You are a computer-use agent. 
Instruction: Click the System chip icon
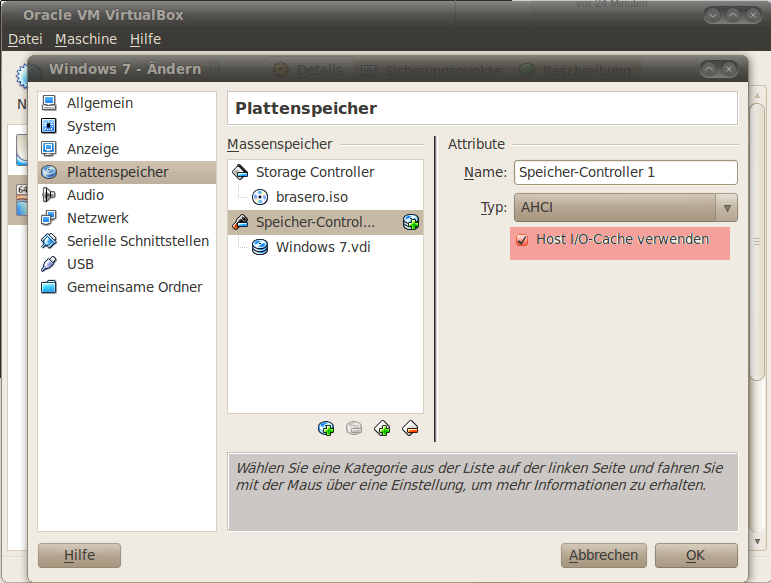(49, 126)
